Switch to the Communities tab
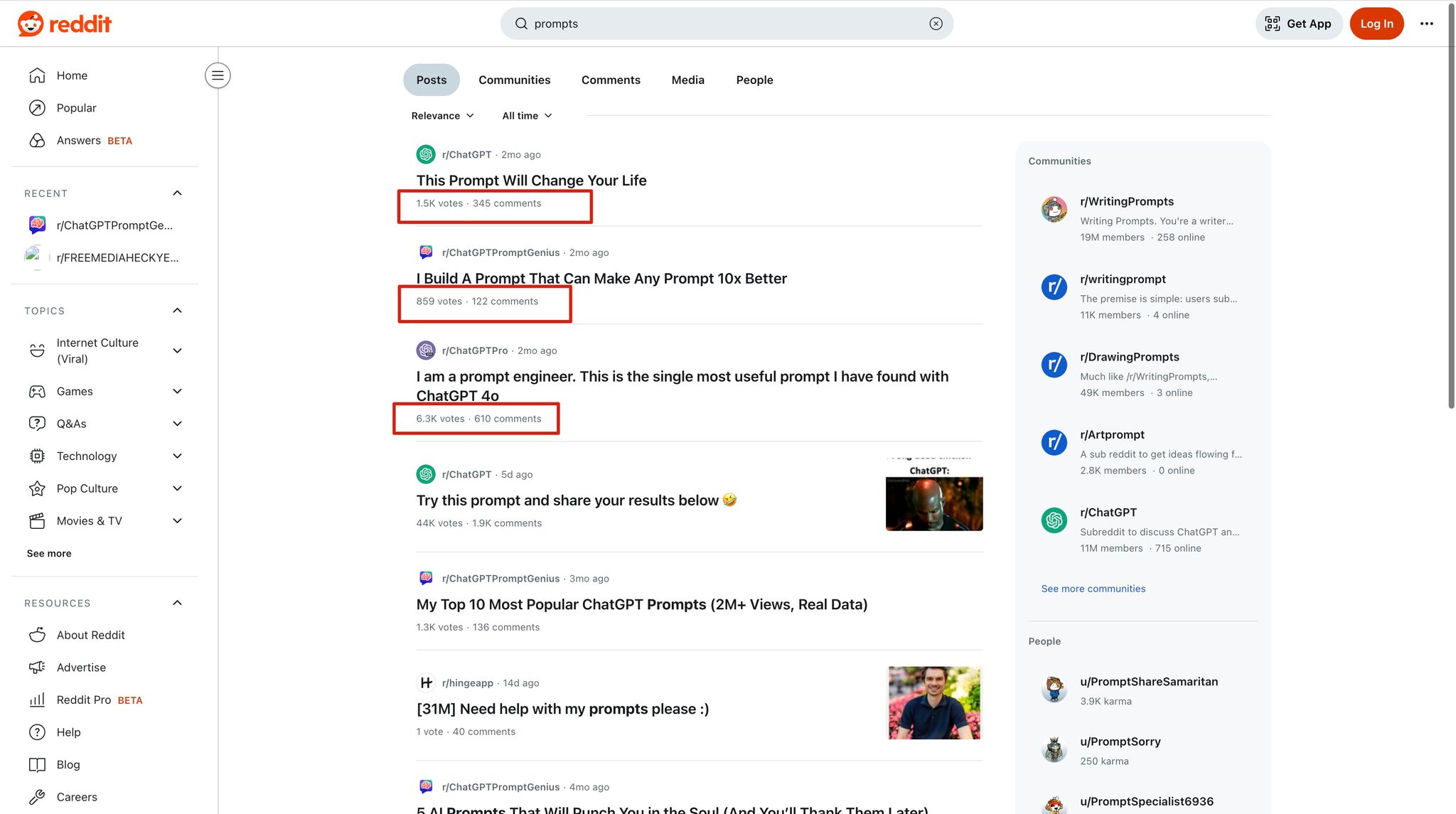Image resolution: width=1456 pixels, height=814 pixels. point(514,80)
